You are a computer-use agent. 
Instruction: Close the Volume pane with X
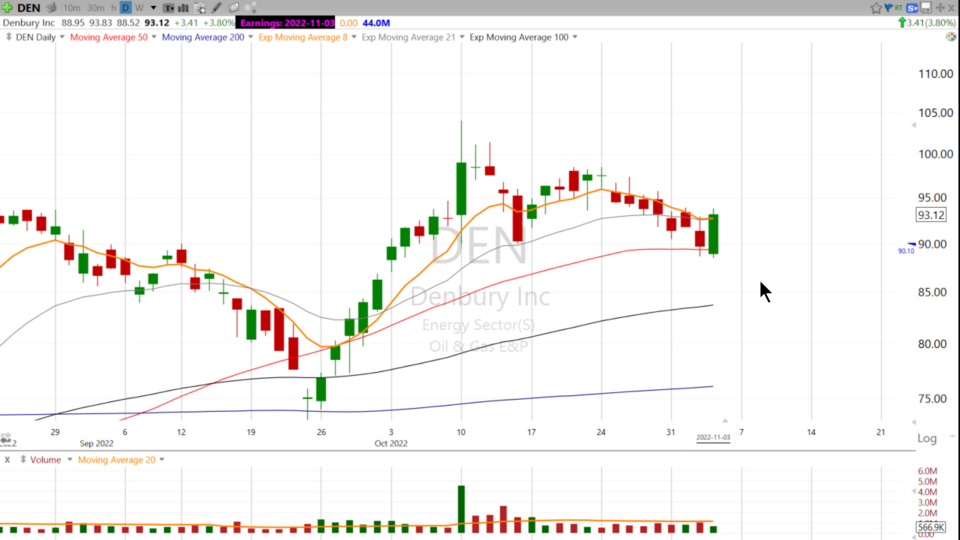click(7, 460)
